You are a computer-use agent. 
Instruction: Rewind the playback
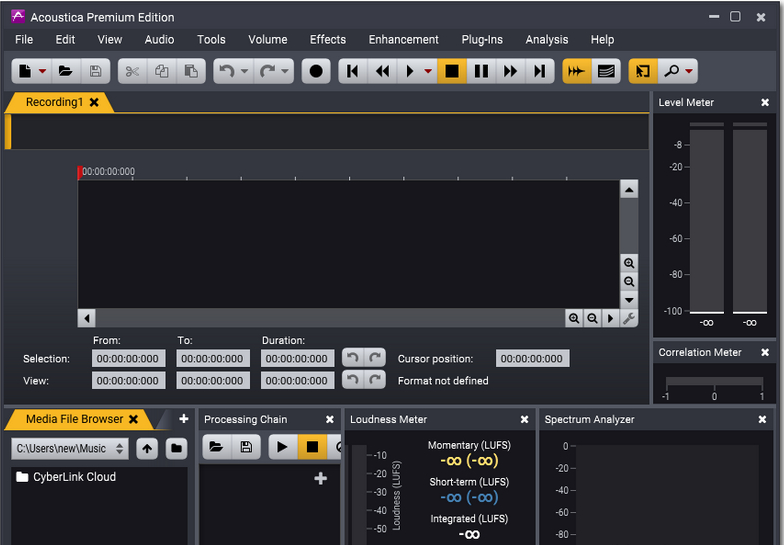pos(382,72)
